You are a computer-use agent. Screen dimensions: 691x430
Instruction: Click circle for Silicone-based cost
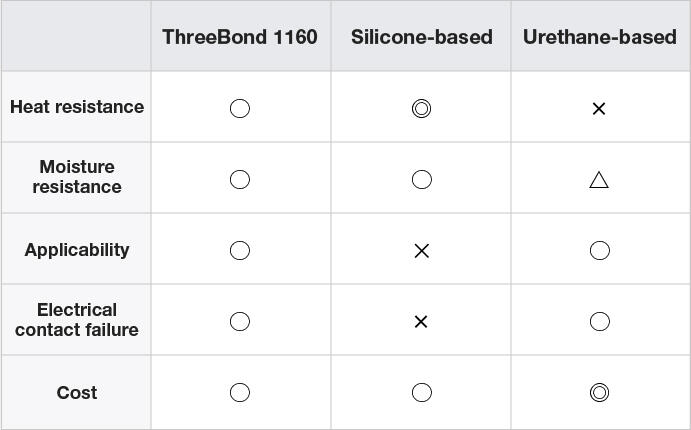422,393
